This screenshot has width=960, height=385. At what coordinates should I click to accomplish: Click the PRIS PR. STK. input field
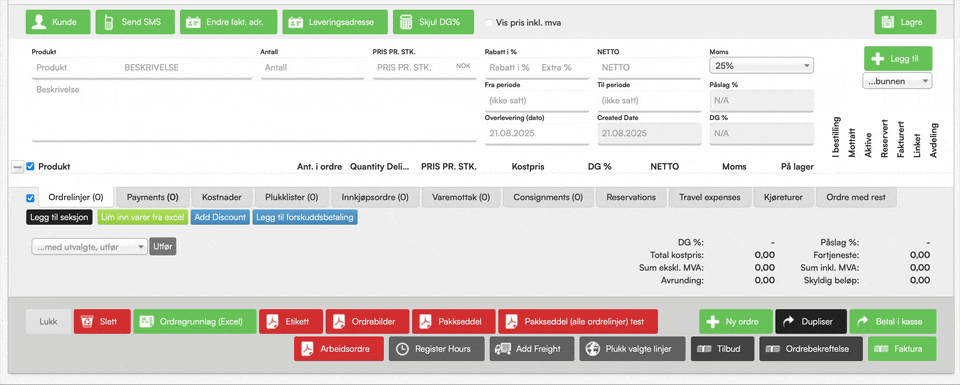pos(413,68)
